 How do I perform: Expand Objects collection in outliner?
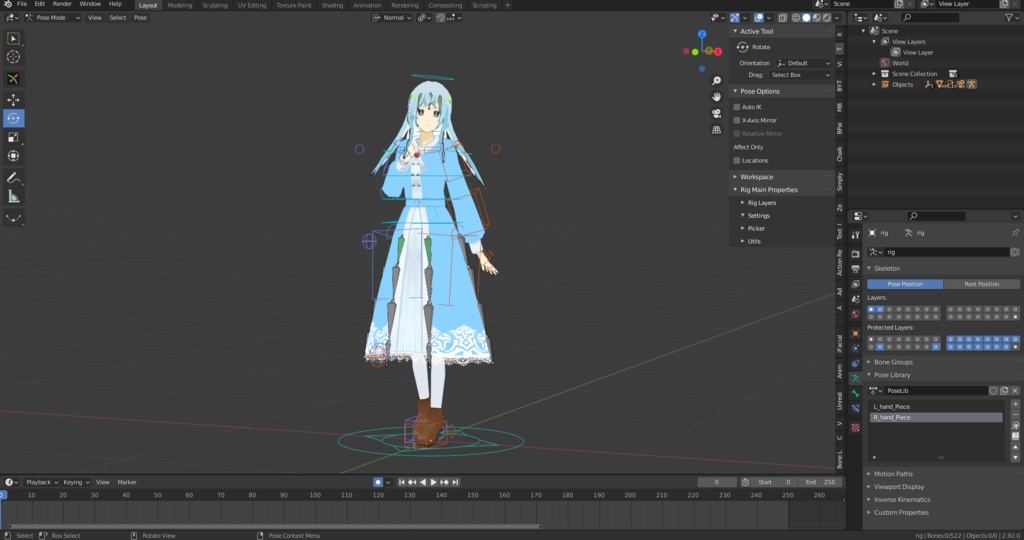point(874,84)
